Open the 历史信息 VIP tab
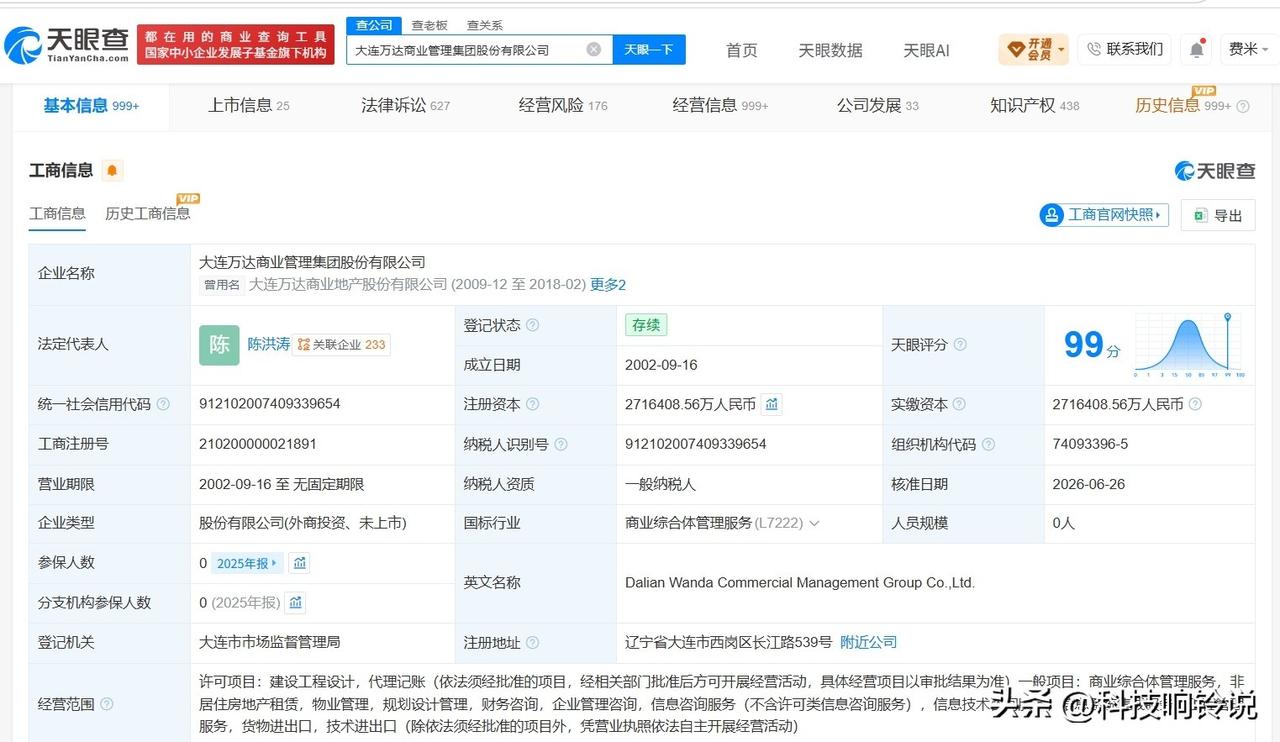The image size is (1280, 742). [x=1183, y=105]
